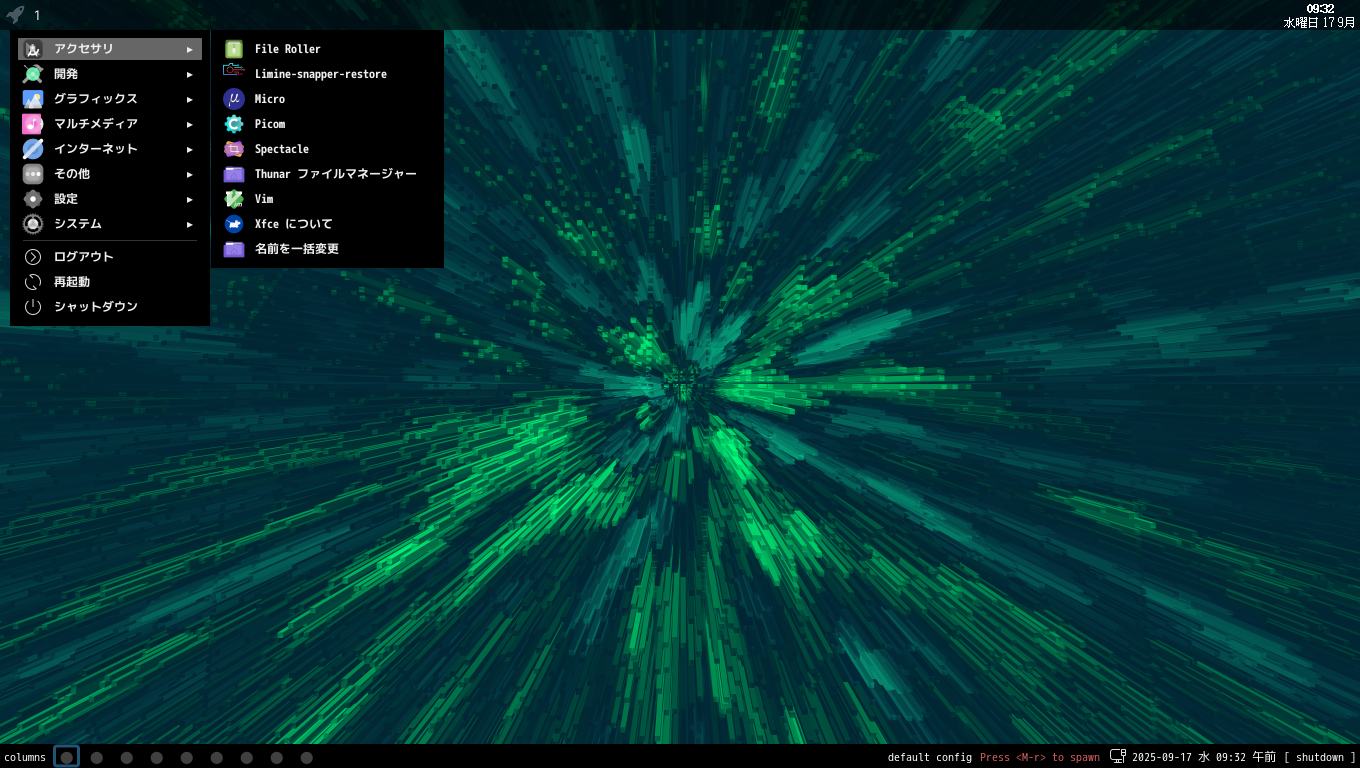This screenshot has height=768, width=1360.
Task: Click the 'default config' text
Action: coord(929,757)
